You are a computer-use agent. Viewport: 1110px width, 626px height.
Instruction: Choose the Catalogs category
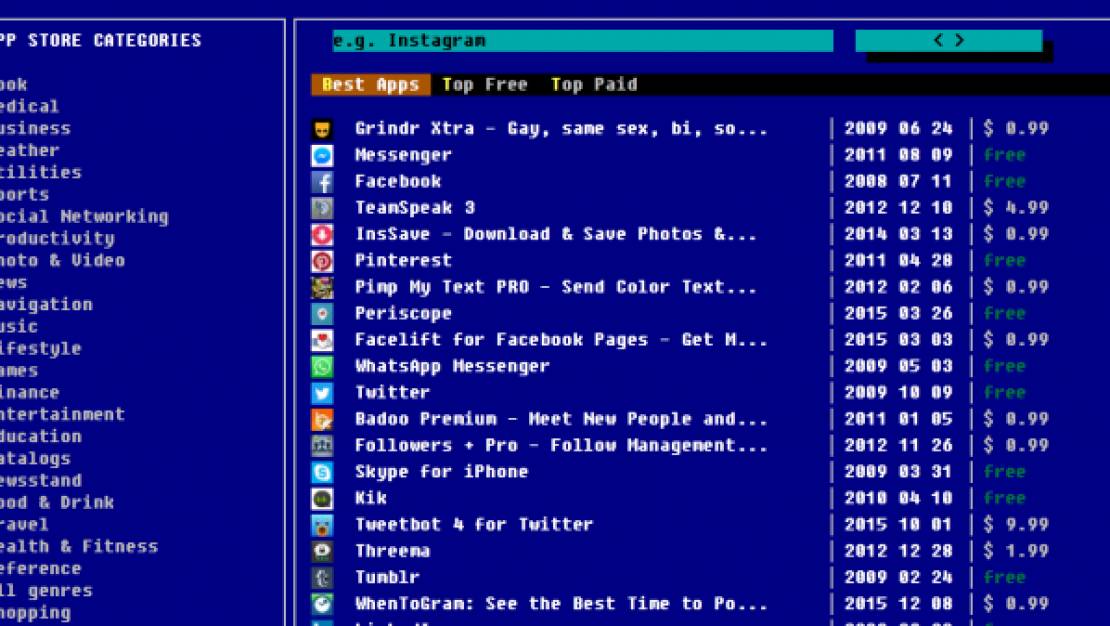pyautogui.click(x=35, y=459)
